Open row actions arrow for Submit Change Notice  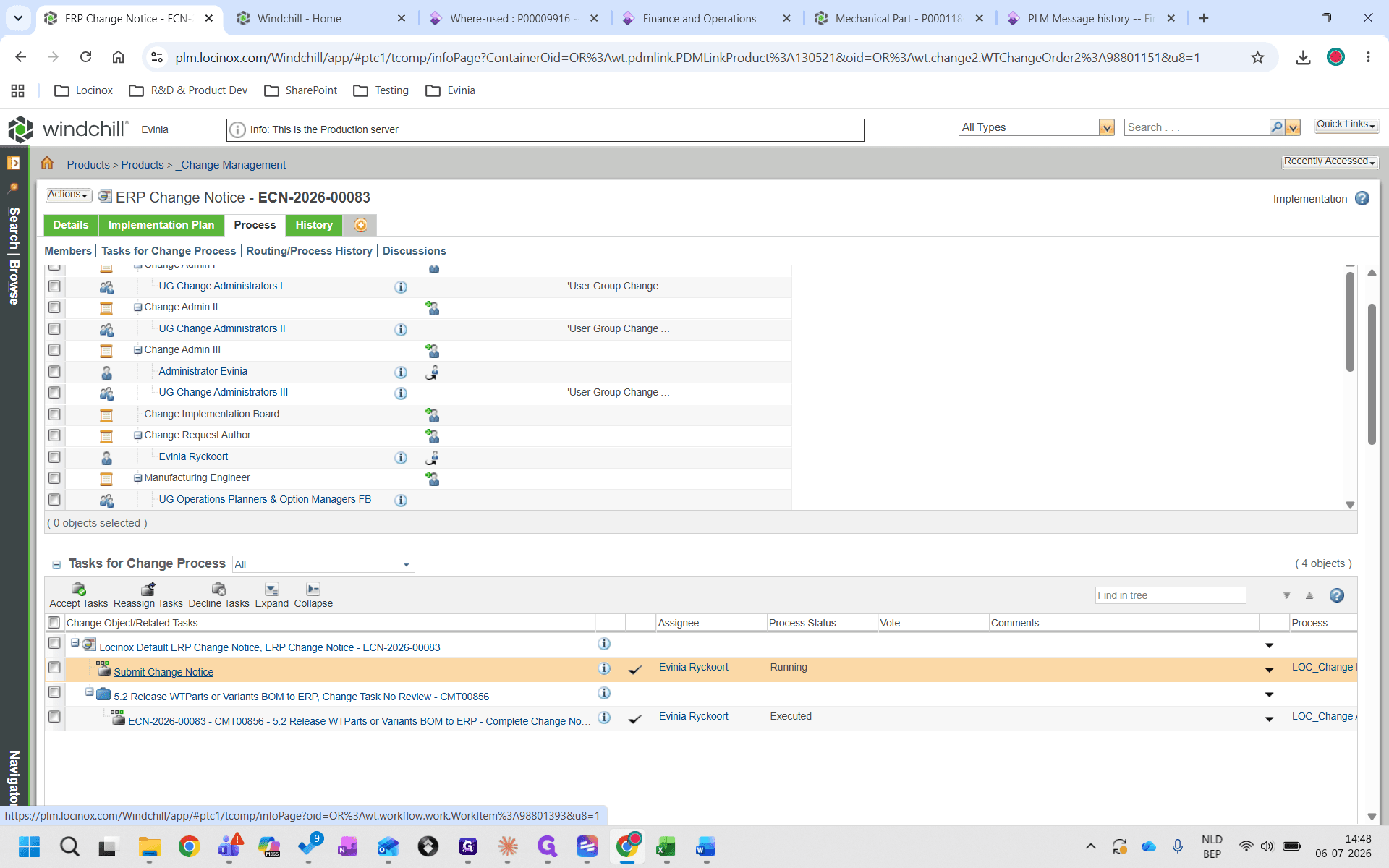coord(1269,670)
